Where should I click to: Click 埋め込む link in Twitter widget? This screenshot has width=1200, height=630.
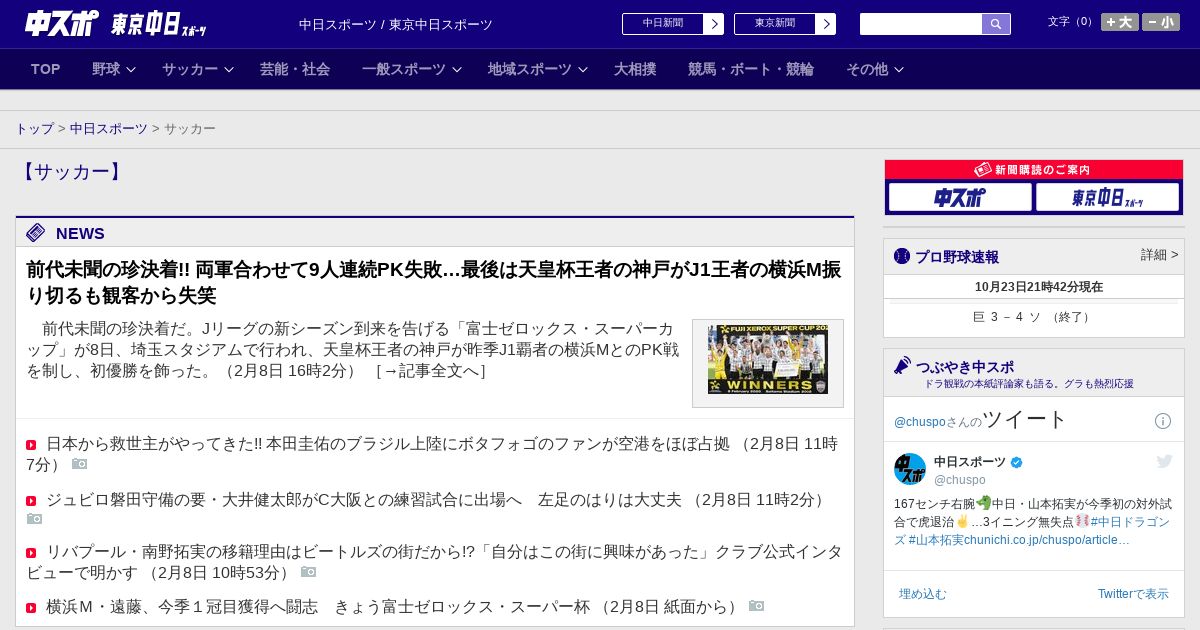[922, 594]
